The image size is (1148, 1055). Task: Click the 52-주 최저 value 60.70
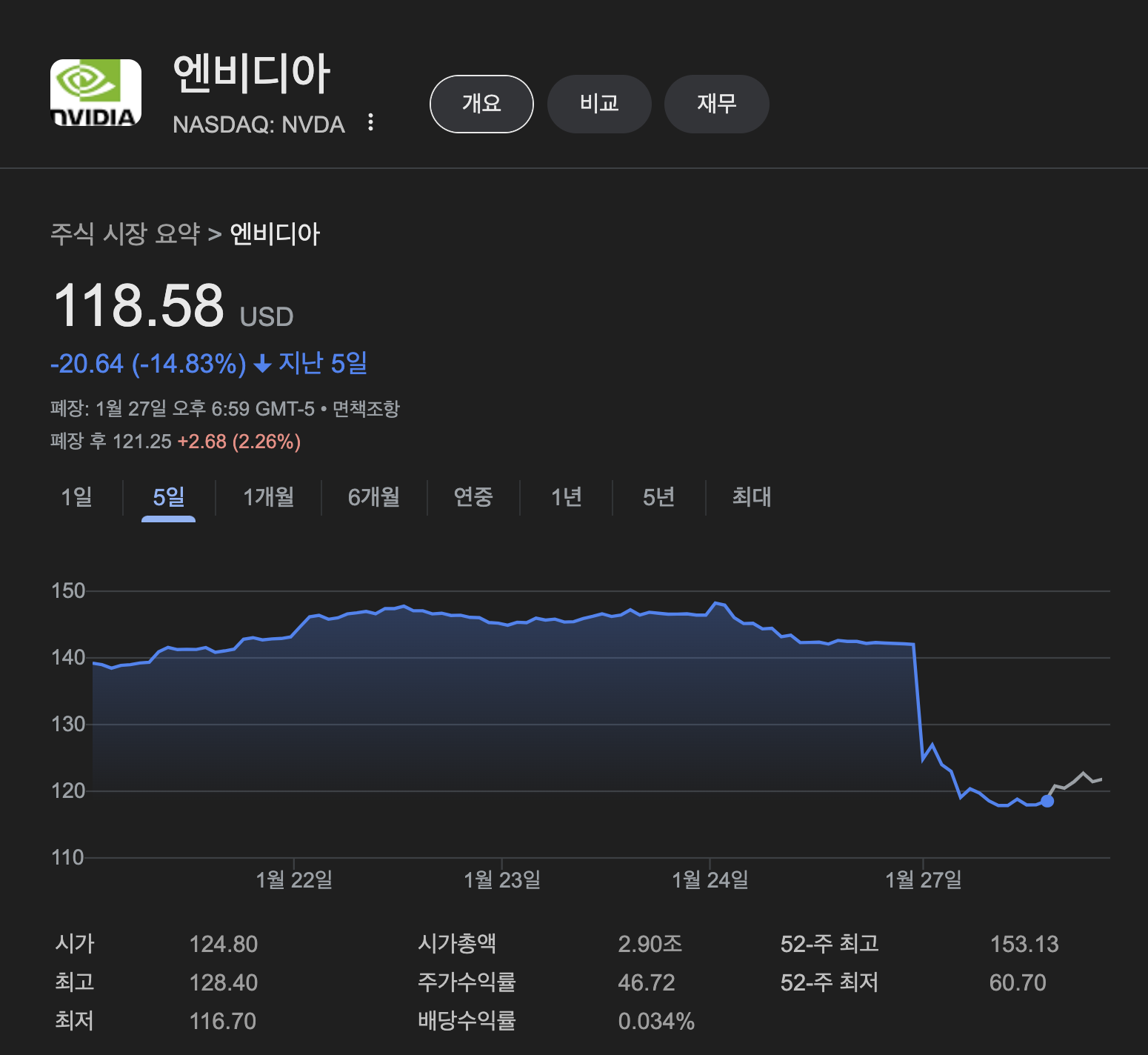(1018, 983)
